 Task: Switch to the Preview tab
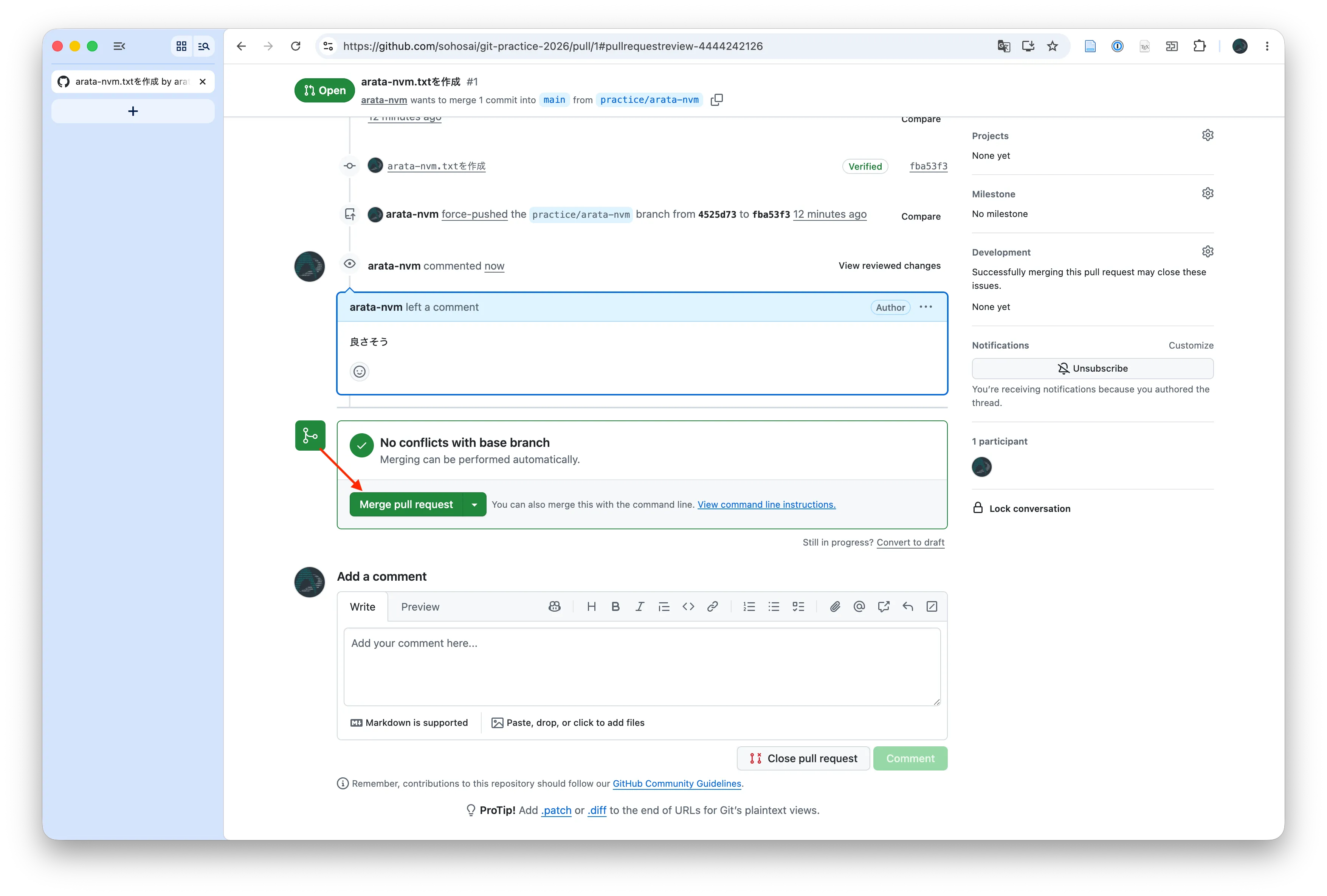(x=420, y=606)
